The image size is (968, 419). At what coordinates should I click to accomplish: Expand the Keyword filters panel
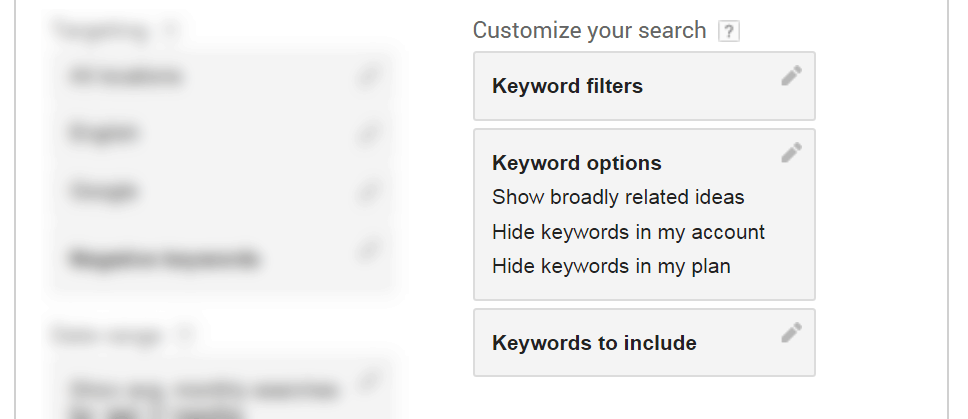tap(645, 86)
